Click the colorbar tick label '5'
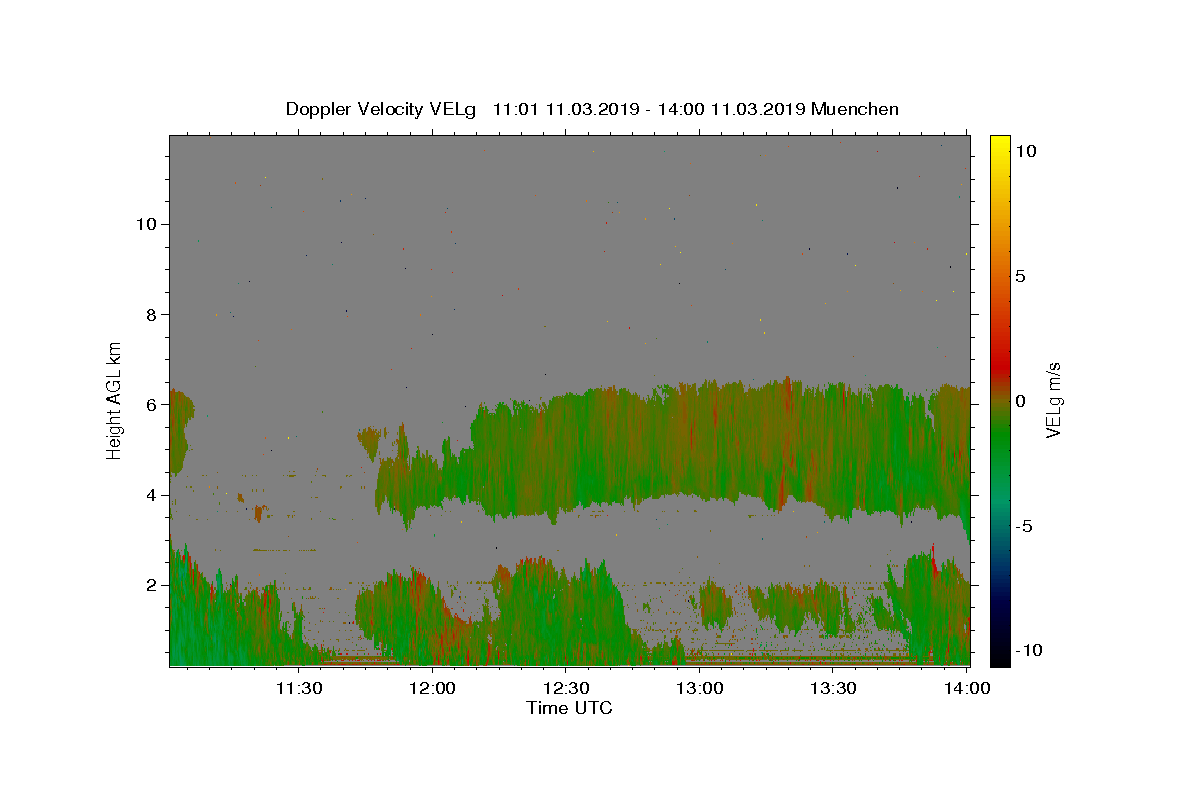 (1020, 276)
